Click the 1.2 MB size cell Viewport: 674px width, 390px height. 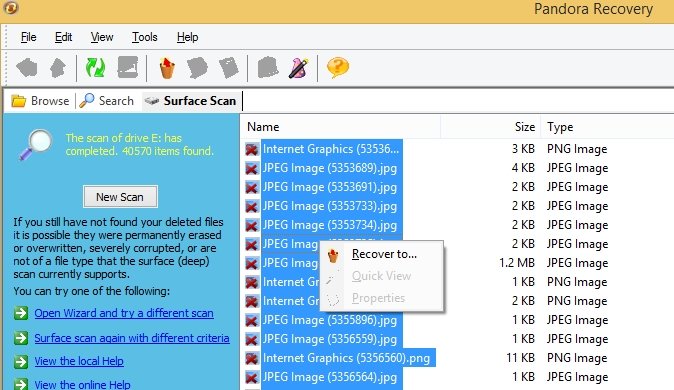coord(517,263)
